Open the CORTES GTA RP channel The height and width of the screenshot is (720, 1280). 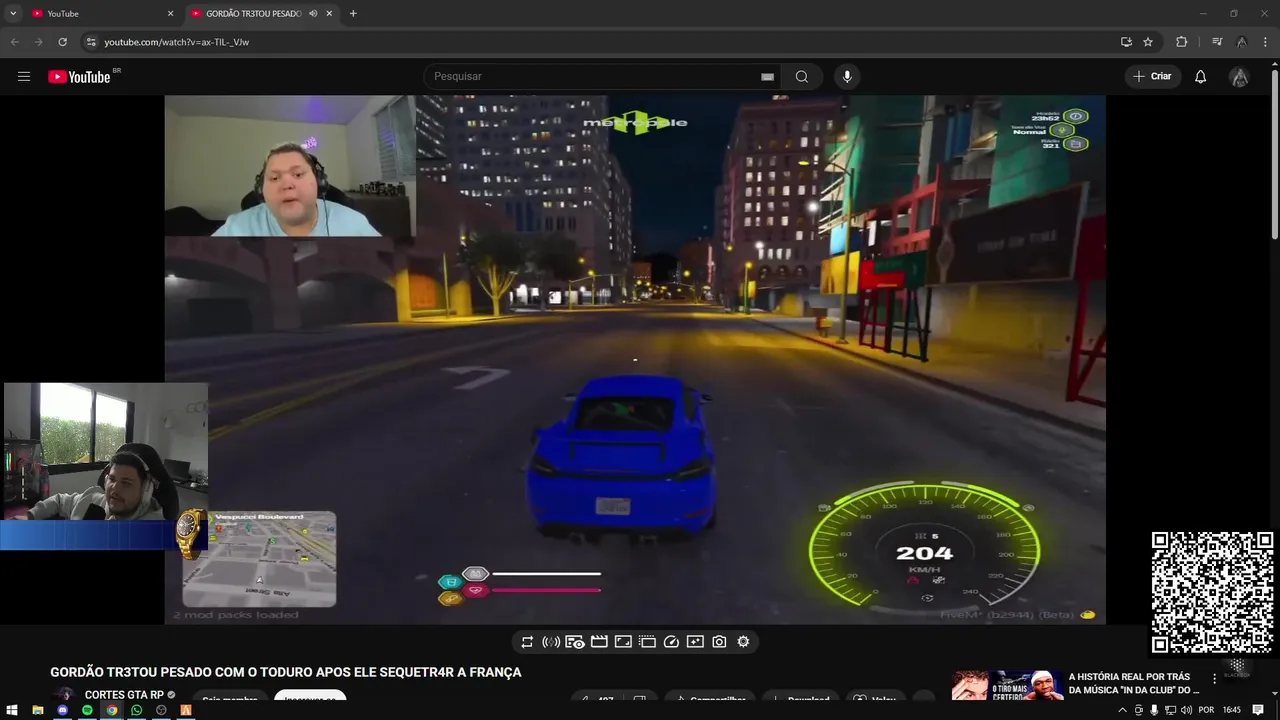click(x=124, y=695)
